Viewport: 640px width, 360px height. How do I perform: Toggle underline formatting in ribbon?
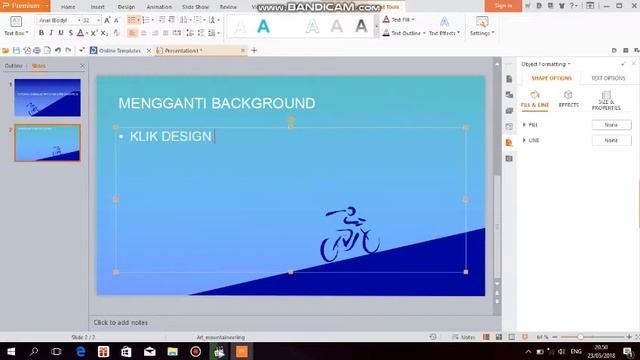point(61,33)
